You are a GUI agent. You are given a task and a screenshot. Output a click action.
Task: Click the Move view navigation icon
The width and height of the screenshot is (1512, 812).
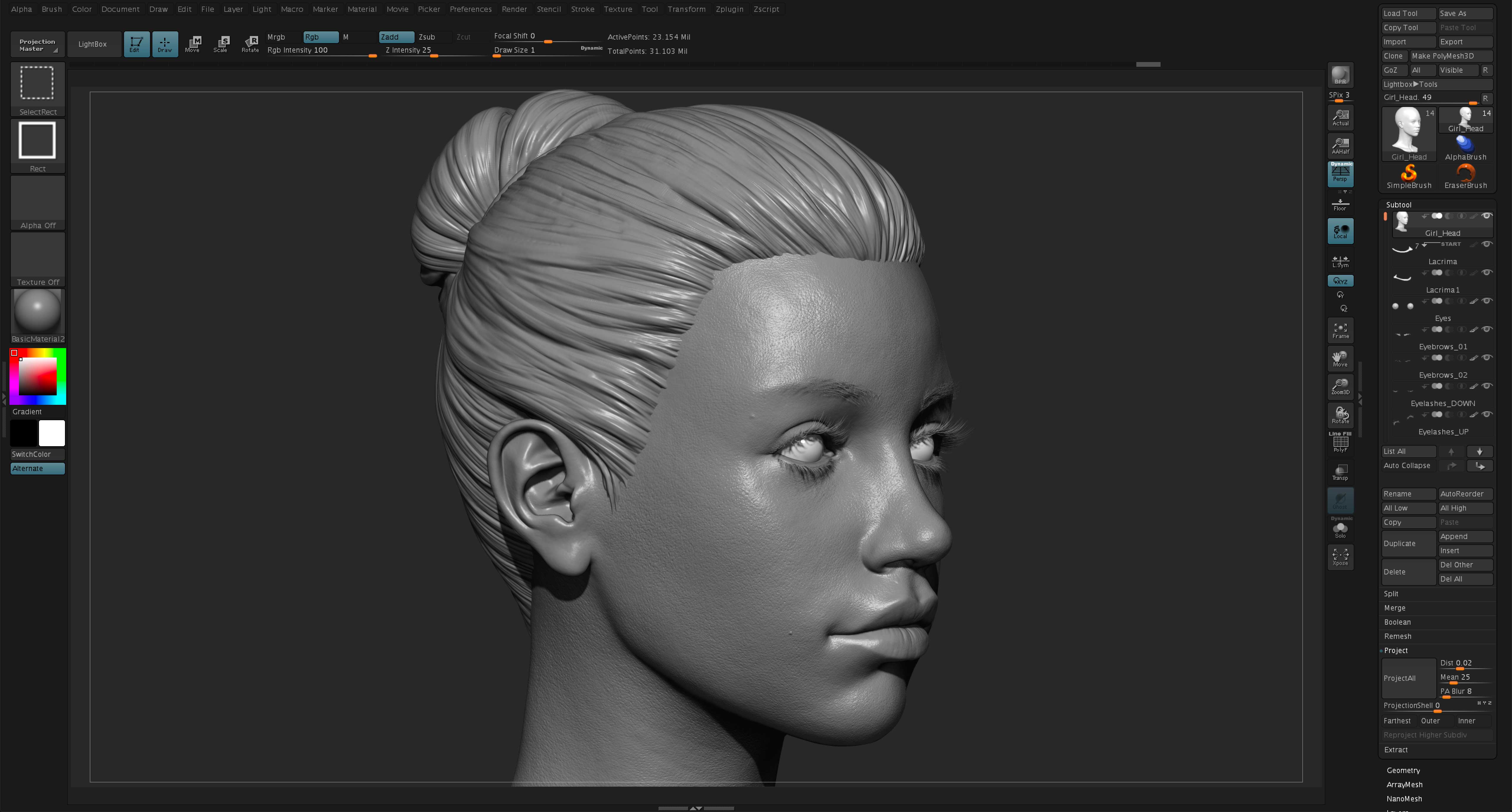1340,359
